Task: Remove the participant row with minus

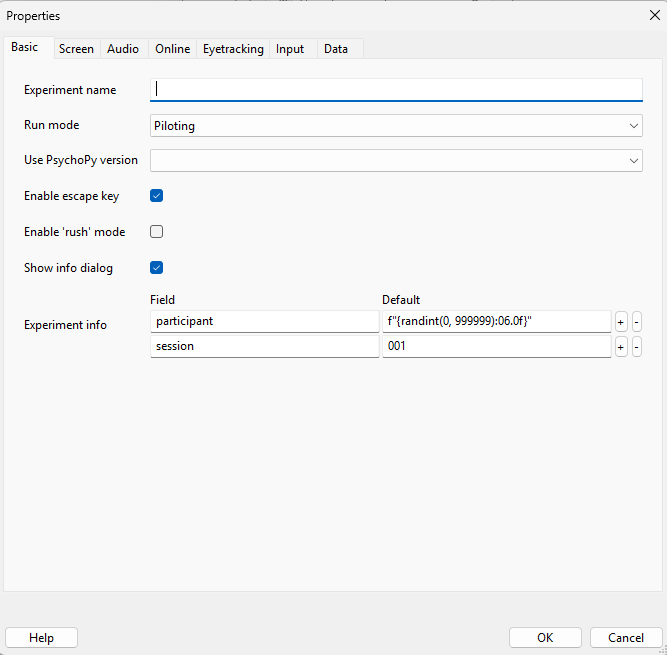Action: (636, 322)
